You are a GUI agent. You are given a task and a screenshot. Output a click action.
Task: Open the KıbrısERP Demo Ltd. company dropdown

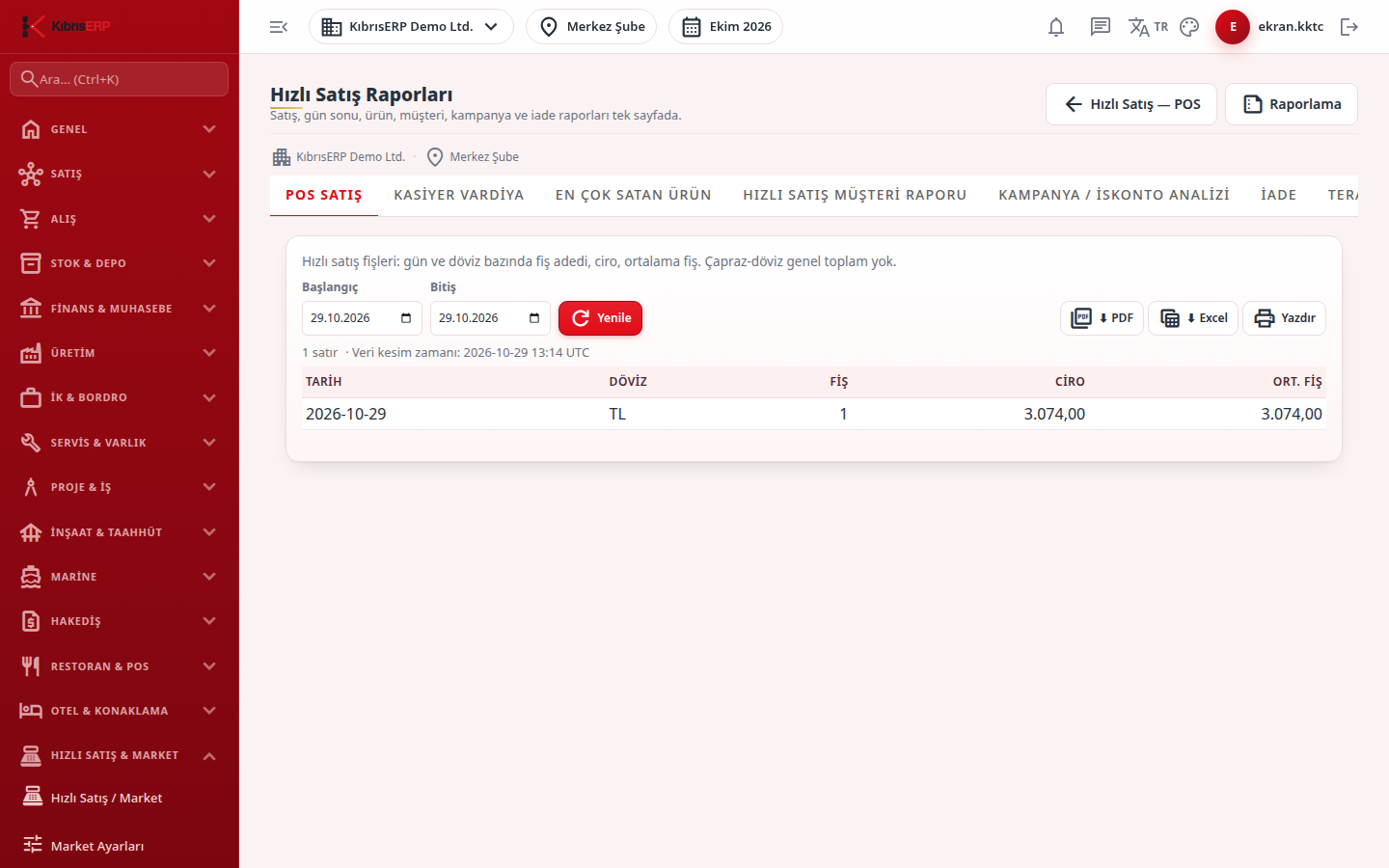point(411,27)
